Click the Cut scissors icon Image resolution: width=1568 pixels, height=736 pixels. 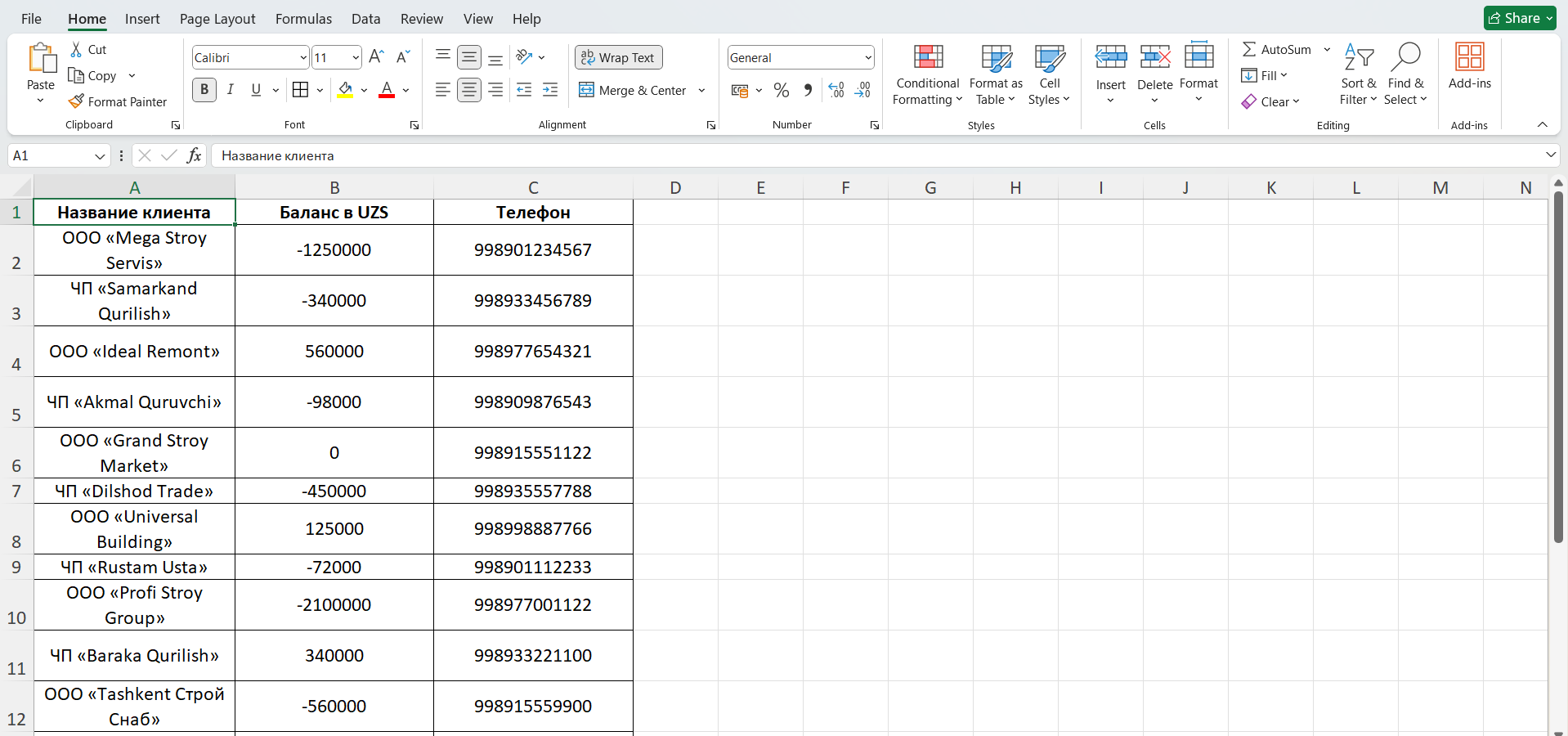pos(76,50)
